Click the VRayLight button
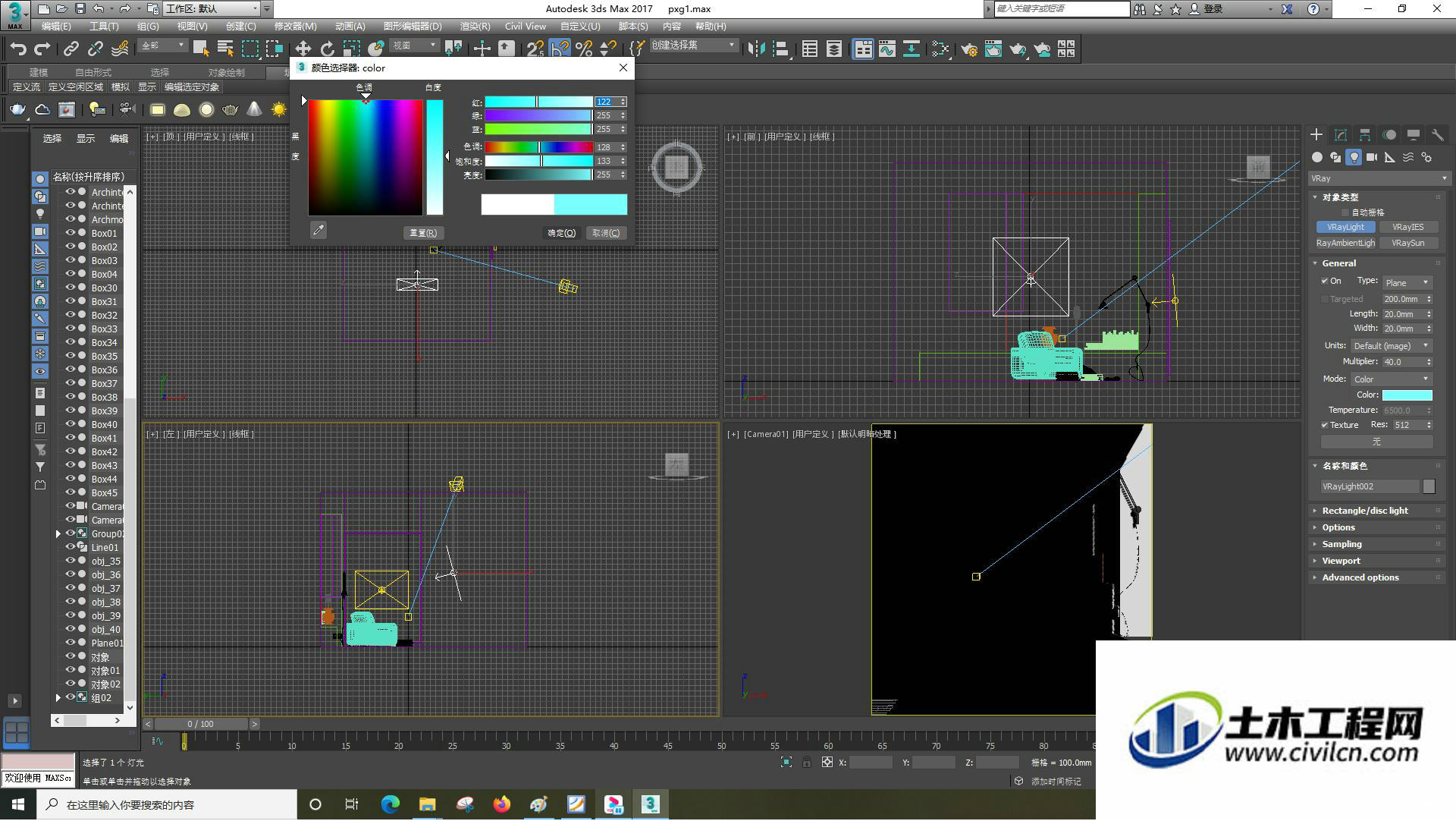Image resolution: width=1456 pixels, height=821 pixels. 1345,227
